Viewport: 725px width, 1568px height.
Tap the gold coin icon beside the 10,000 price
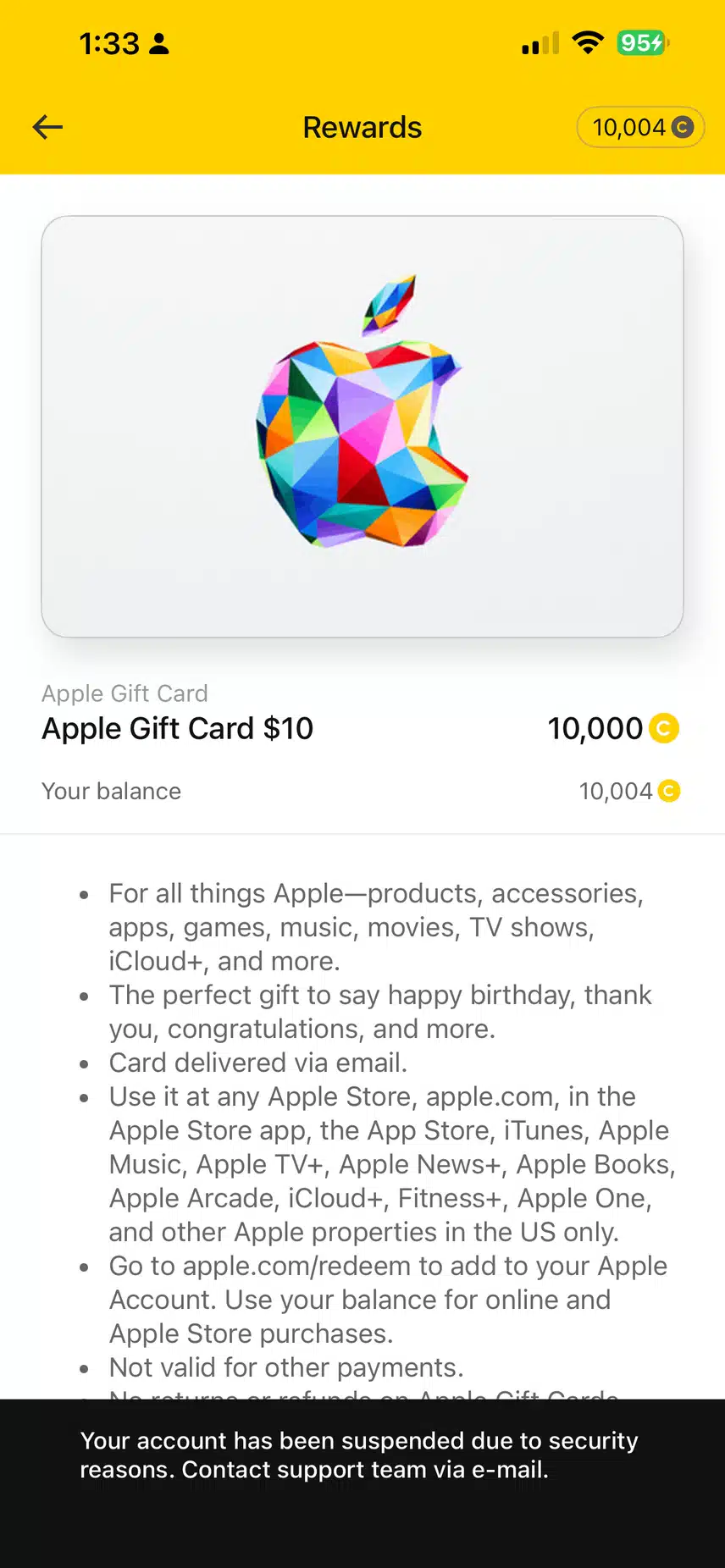(664, 728)
